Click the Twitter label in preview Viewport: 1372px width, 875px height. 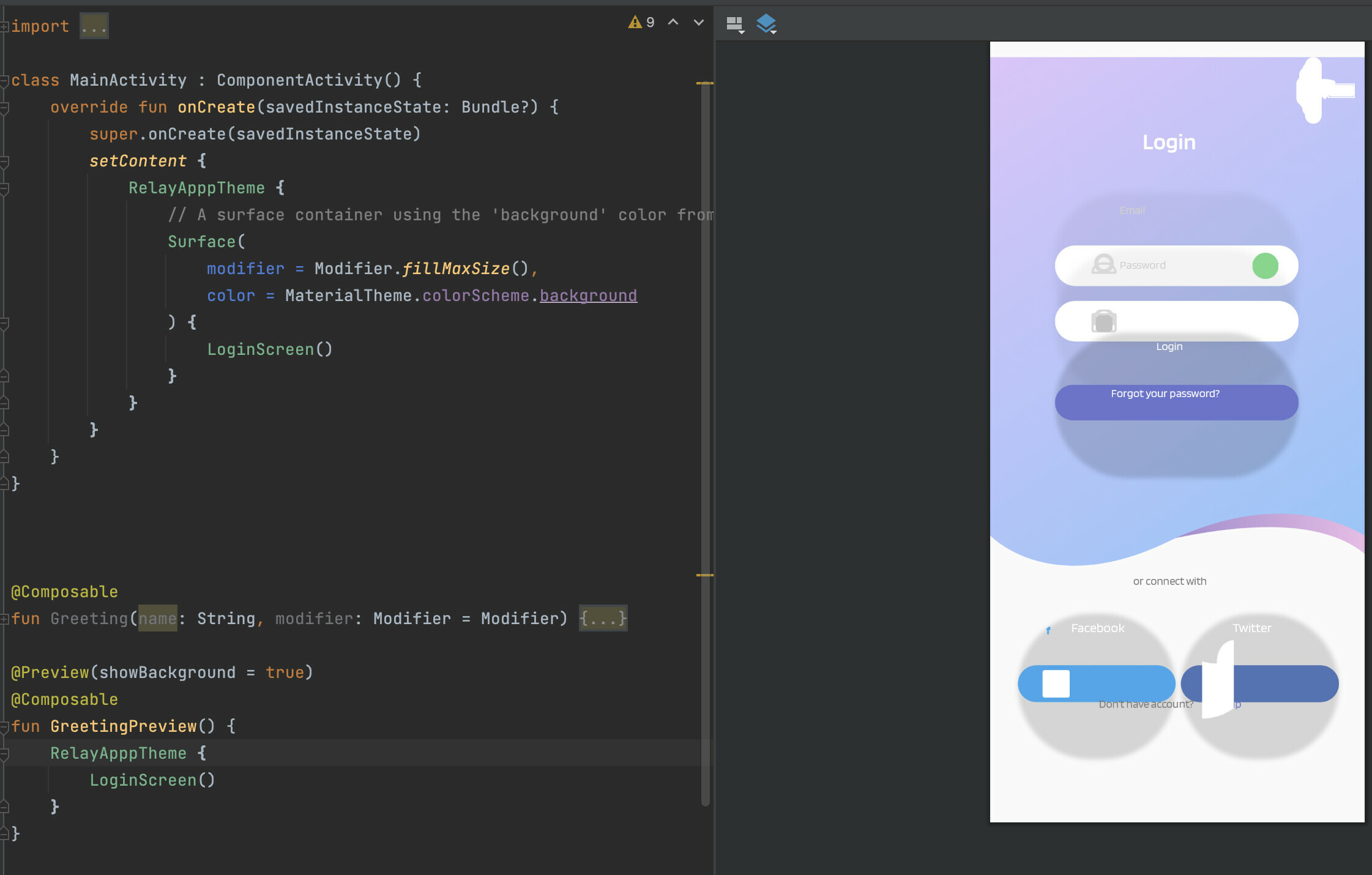point(1251,628)
